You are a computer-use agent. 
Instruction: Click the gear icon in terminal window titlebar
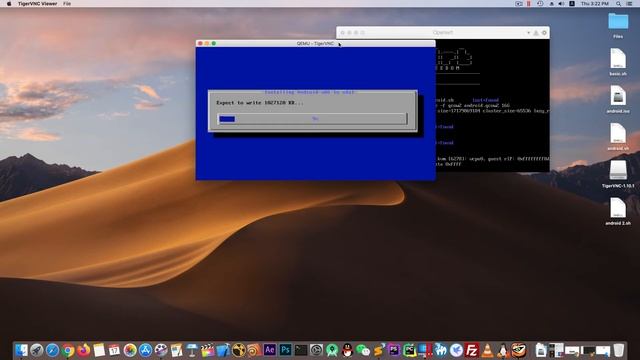pyautogui.click(x=544, y=33)
